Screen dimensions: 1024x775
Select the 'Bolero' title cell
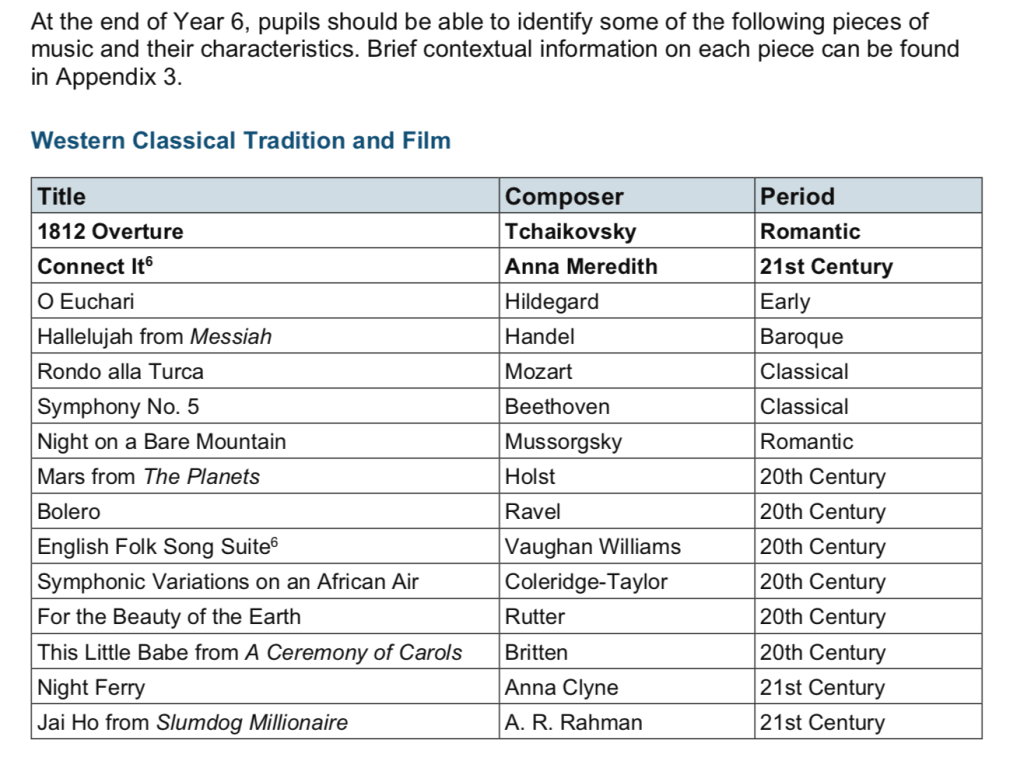click(x=69, y=512)
